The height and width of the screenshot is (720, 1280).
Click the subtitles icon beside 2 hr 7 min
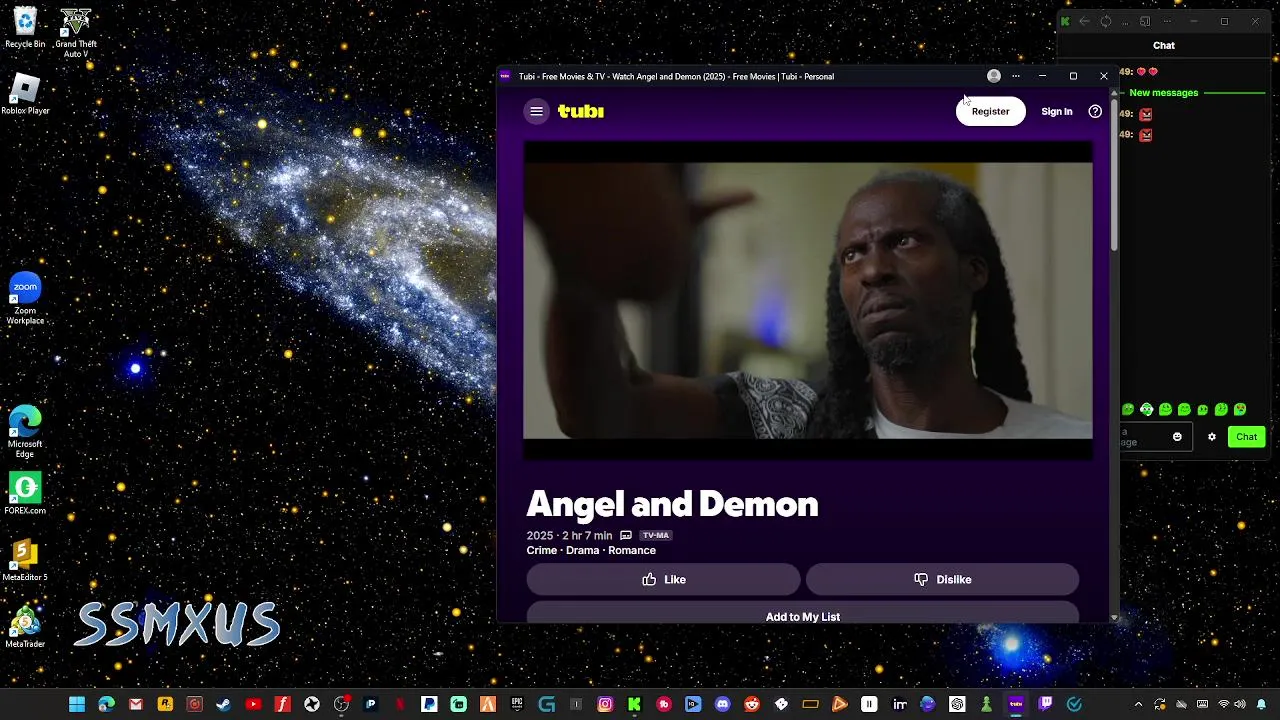coord(626,535)
